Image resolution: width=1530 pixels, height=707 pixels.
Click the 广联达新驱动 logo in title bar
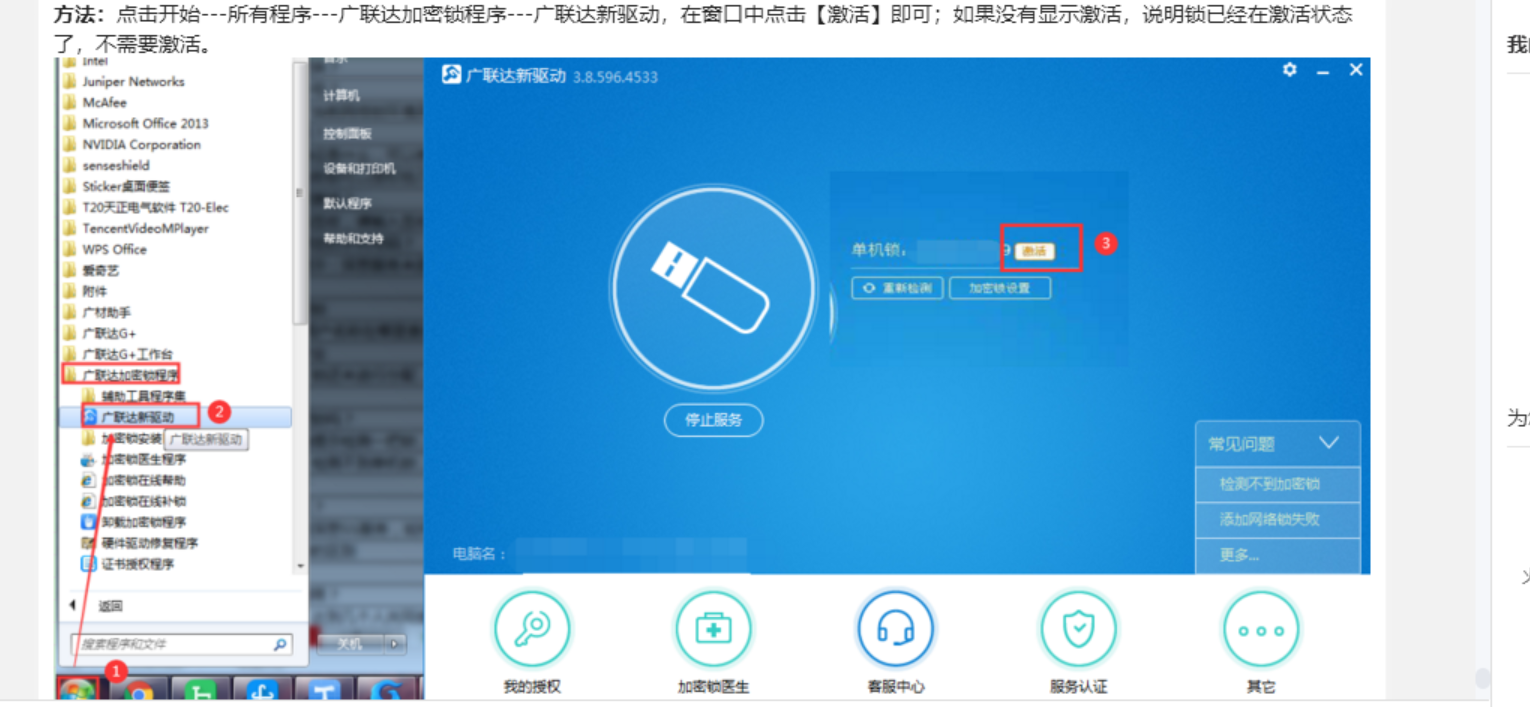coord(452,76)
